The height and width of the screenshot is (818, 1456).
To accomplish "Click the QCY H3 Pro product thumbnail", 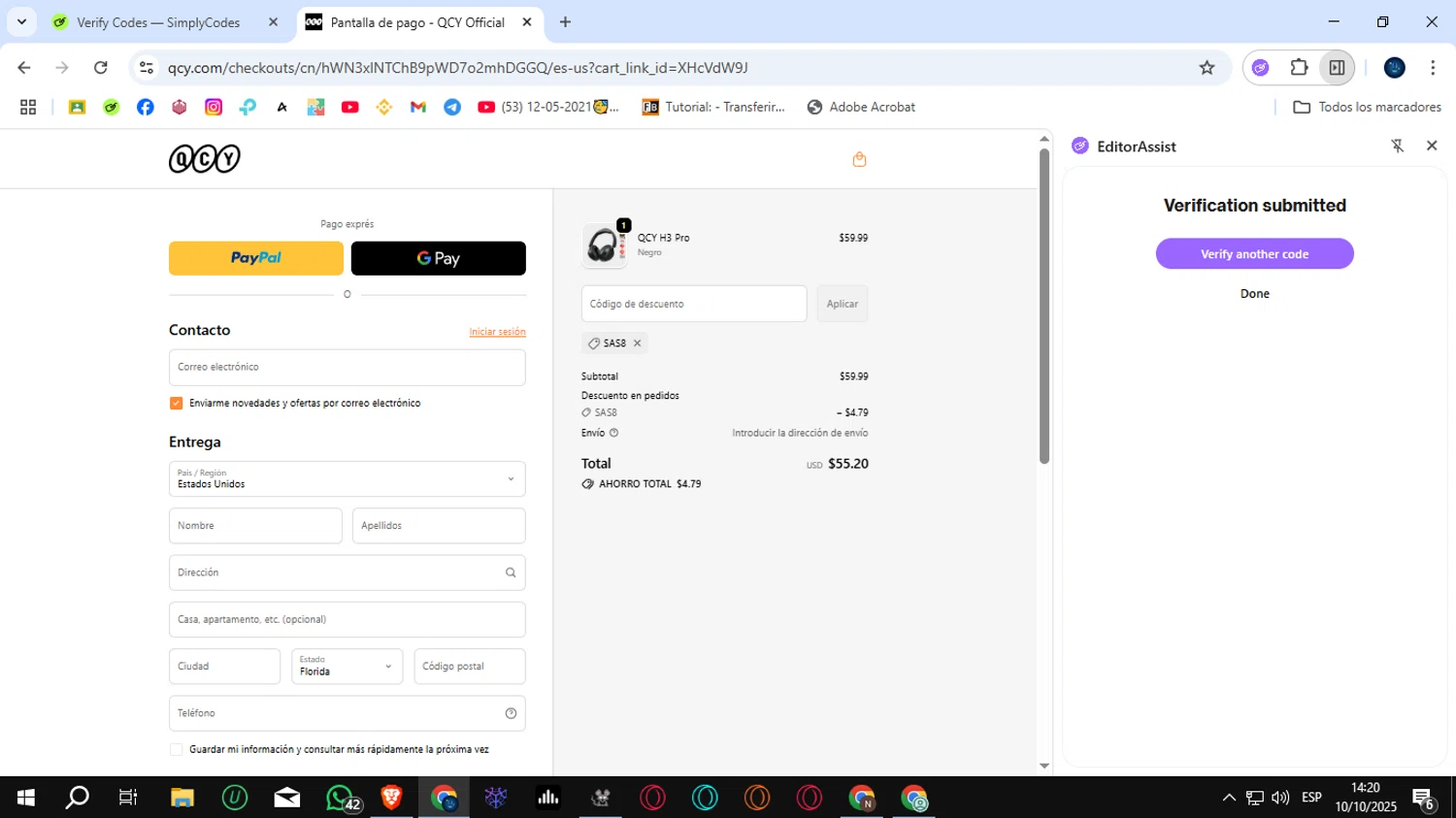I will tap(605, 245).
